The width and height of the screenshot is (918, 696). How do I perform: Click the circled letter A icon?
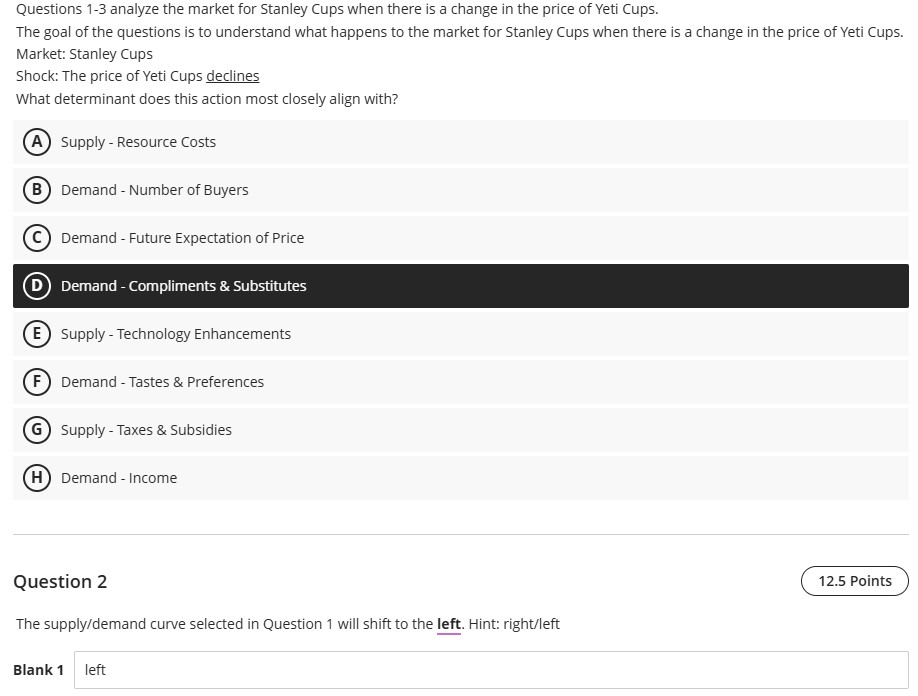click(x=37, y=141)
